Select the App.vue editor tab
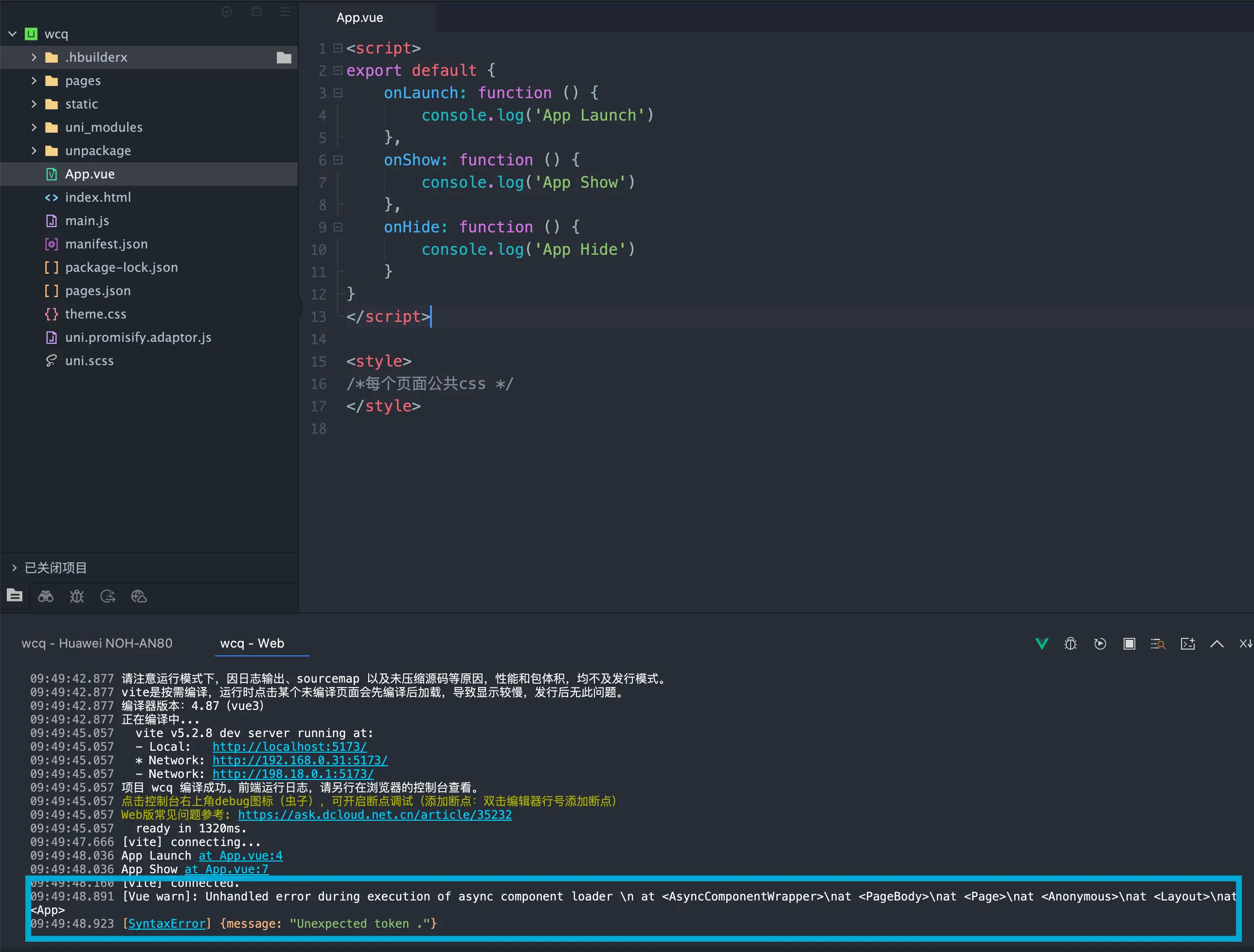Screen dimensions: 1254x952 coord(359,18)
